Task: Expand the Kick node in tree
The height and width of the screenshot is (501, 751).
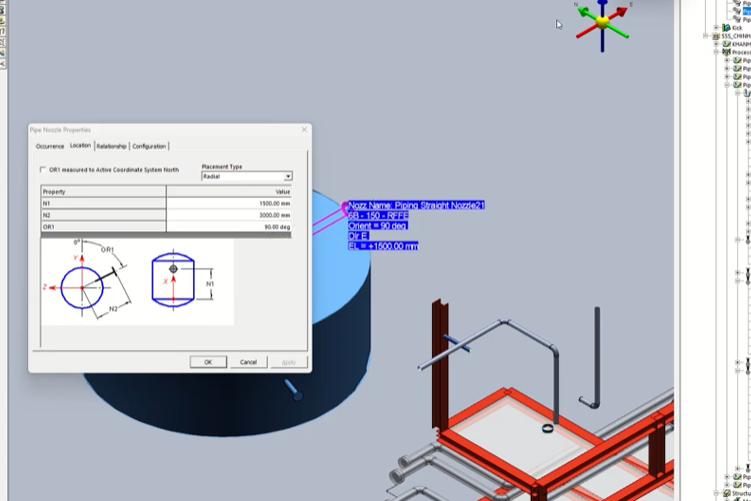Action: click(716, 27)
